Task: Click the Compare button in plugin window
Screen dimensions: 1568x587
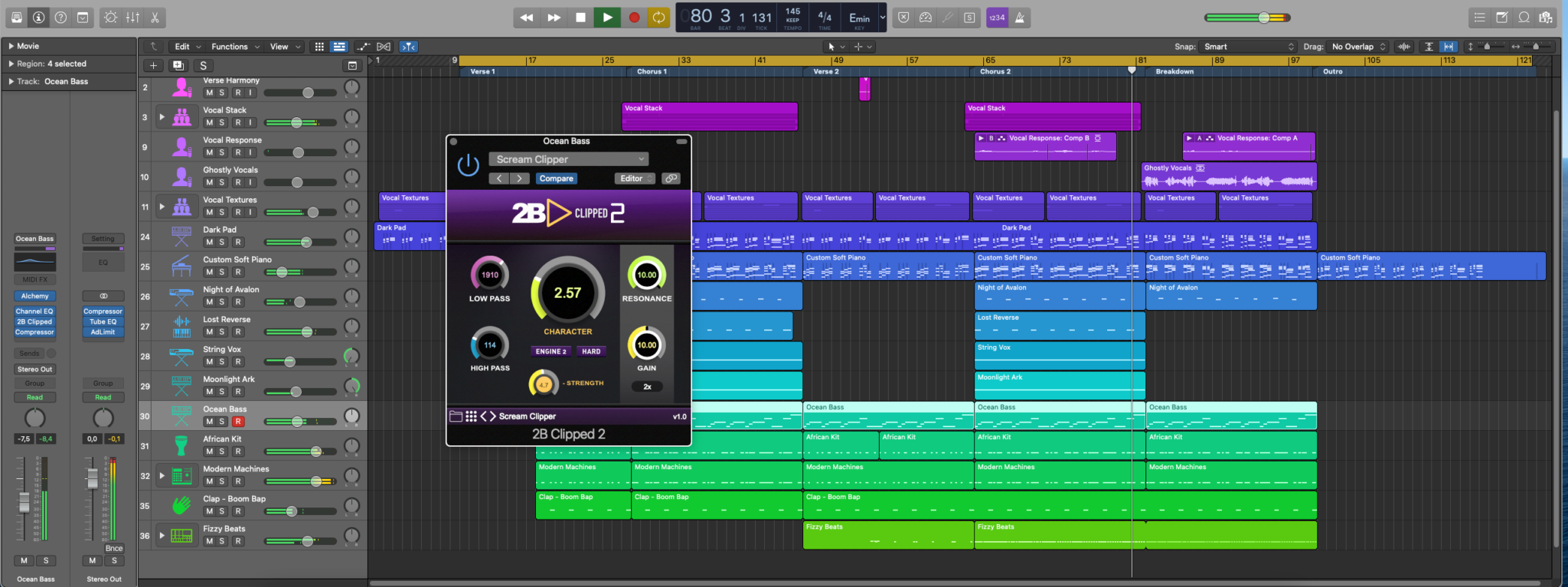Action: tap(556, 178)
